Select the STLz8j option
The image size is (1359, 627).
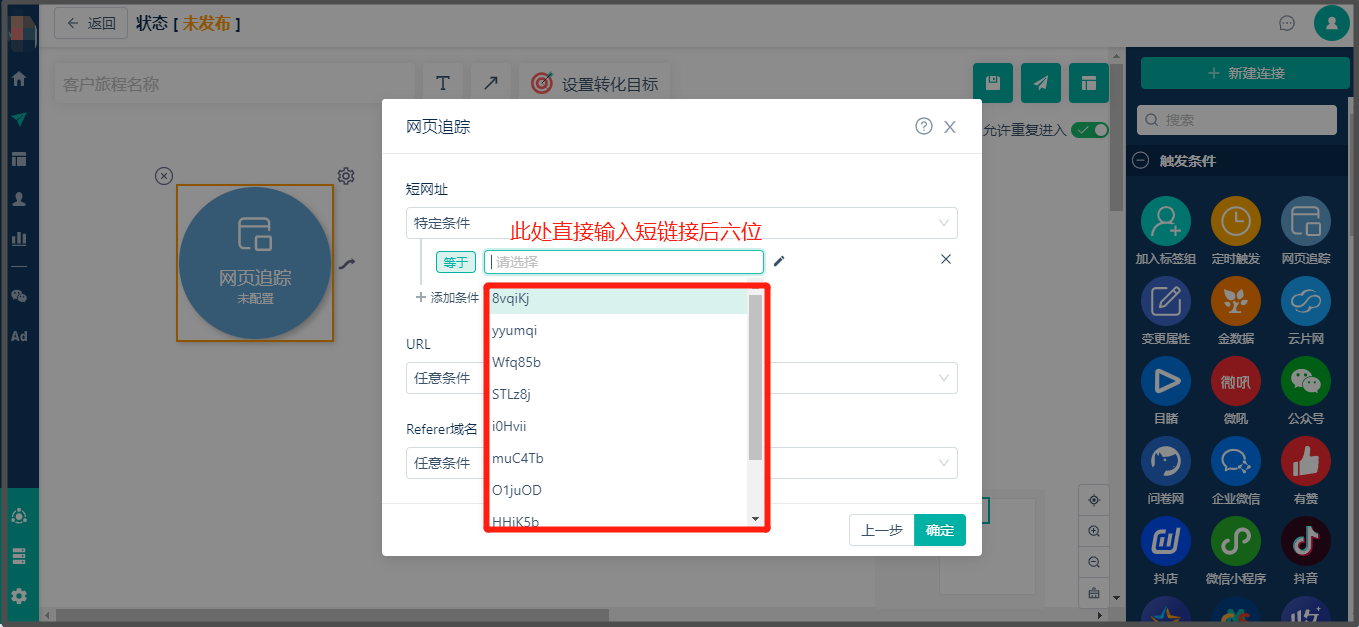click(618, 394)
